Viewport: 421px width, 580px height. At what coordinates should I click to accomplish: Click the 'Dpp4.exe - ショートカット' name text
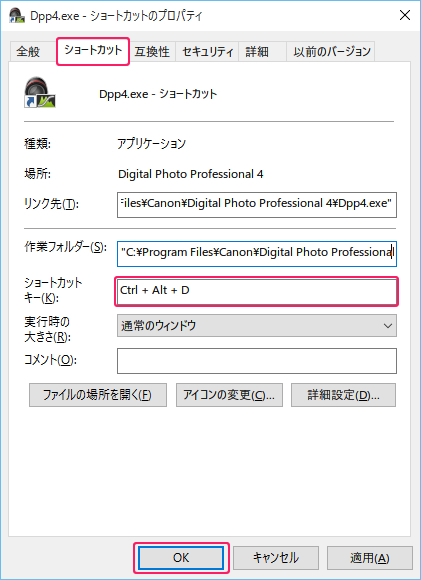click(158, 94)
